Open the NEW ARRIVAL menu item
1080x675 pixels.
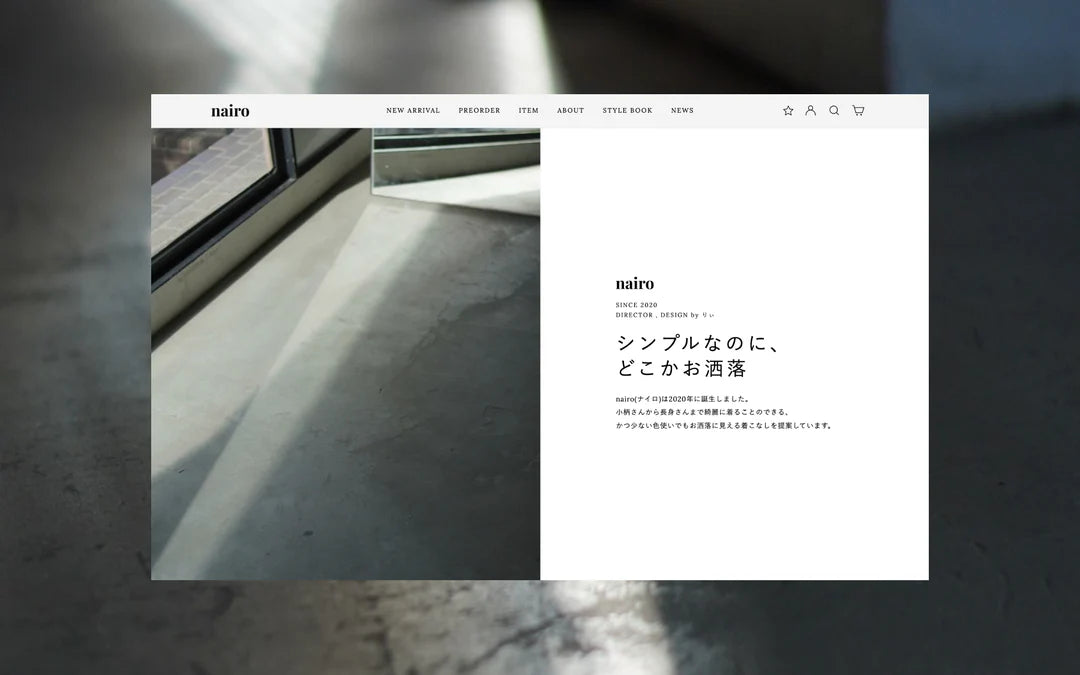[x=413, y=111]
